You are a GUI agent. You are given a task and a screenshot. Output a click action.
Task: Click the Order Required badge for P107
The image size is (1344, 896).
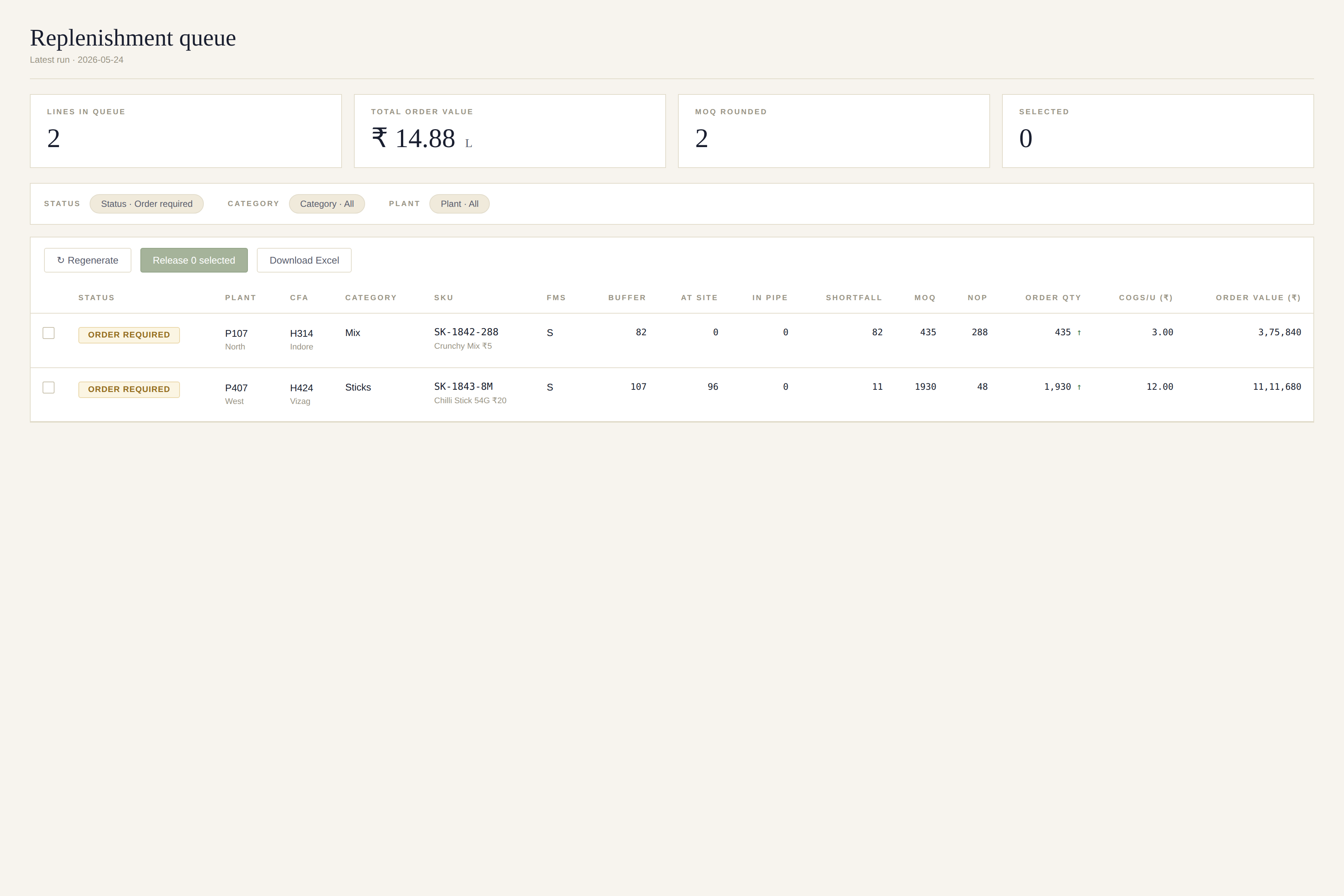(129, 335)
